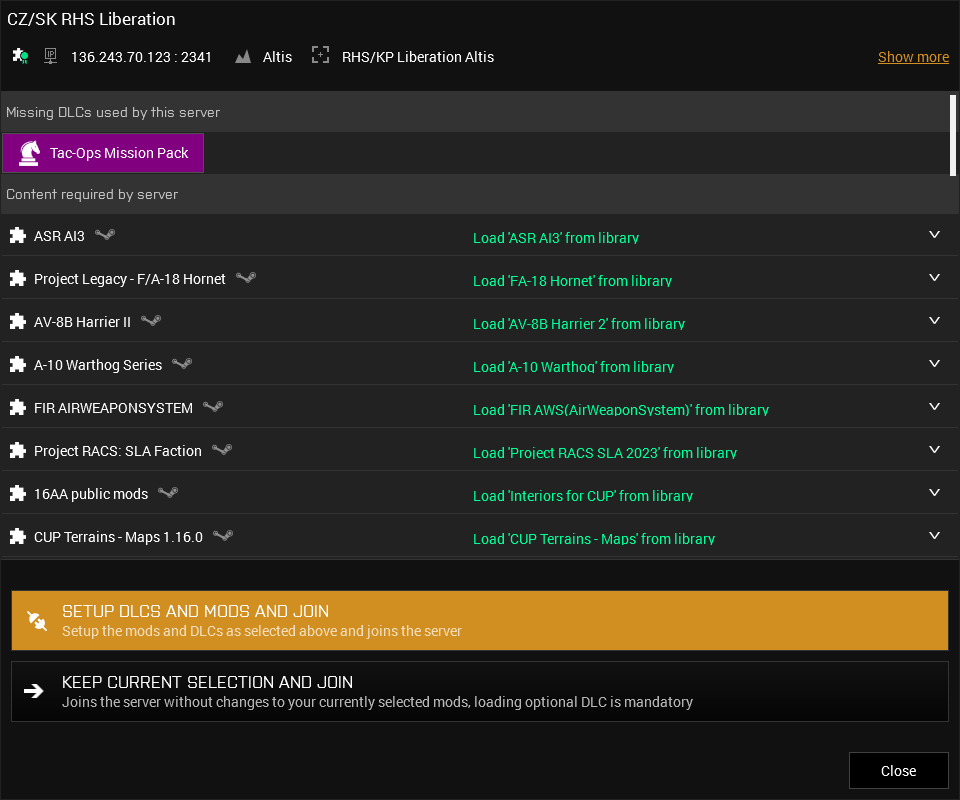Click Load 'Interiors for CUP' from library
The width and height of the screenshot is (960, 800).
(583, 496)
